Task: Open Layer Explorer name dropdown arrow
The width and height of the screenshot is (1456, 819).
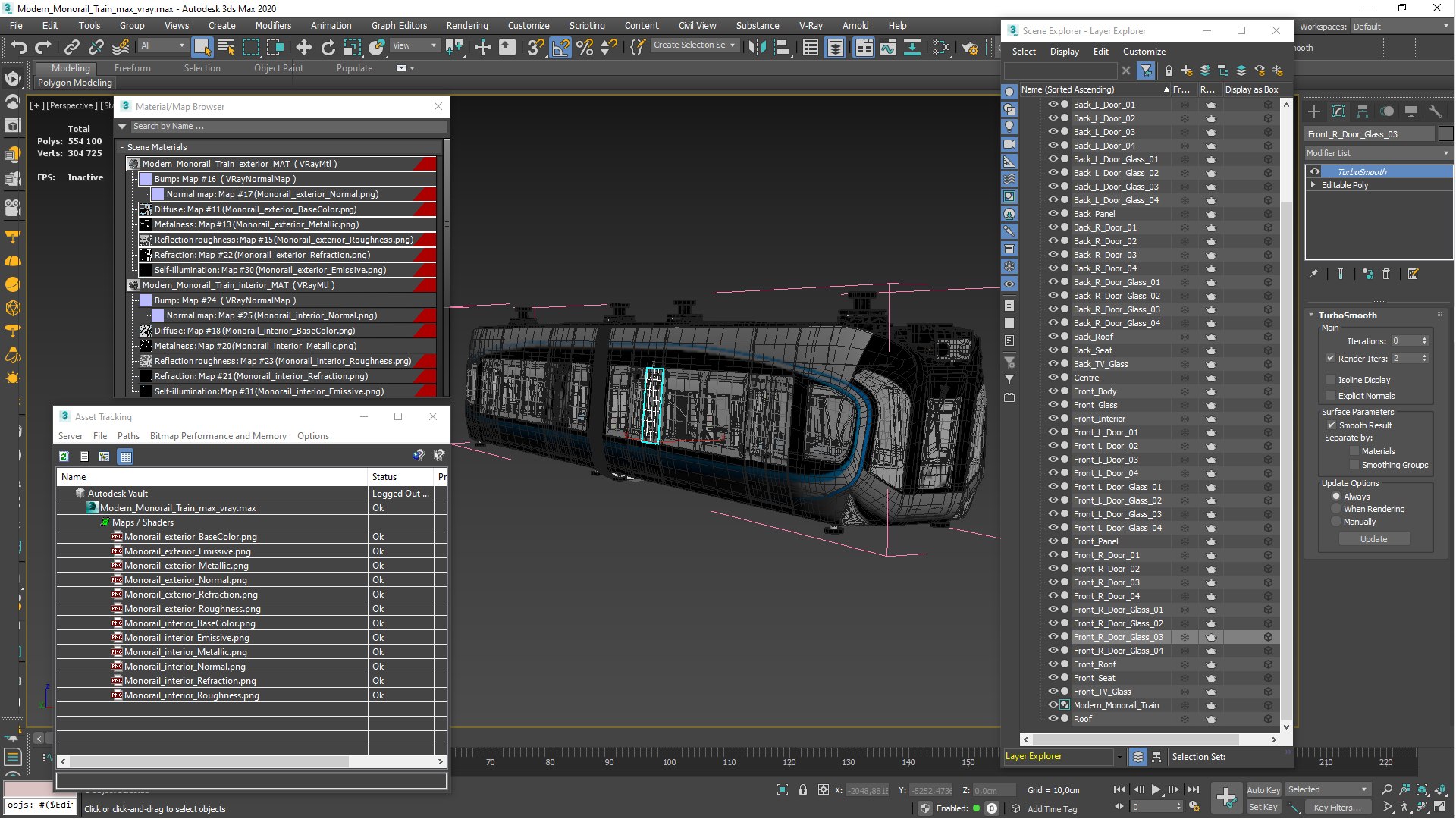Action: 1119,756
